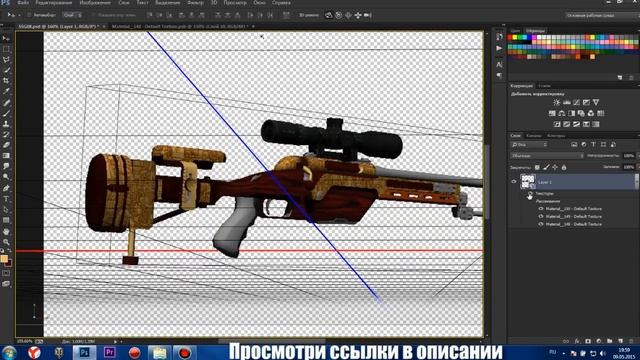Switch to the Swatches tab
This screenshot has width=640, height=360.
(x=535, y=31)
